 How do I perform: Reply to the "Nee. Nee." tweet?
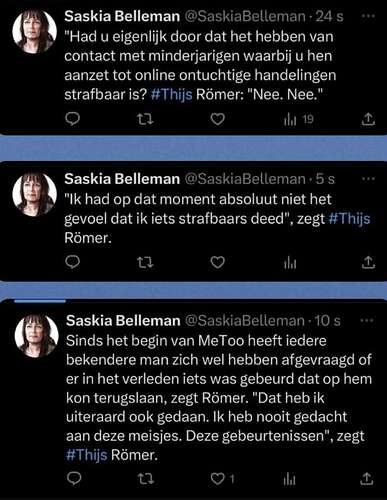point(72,119)
